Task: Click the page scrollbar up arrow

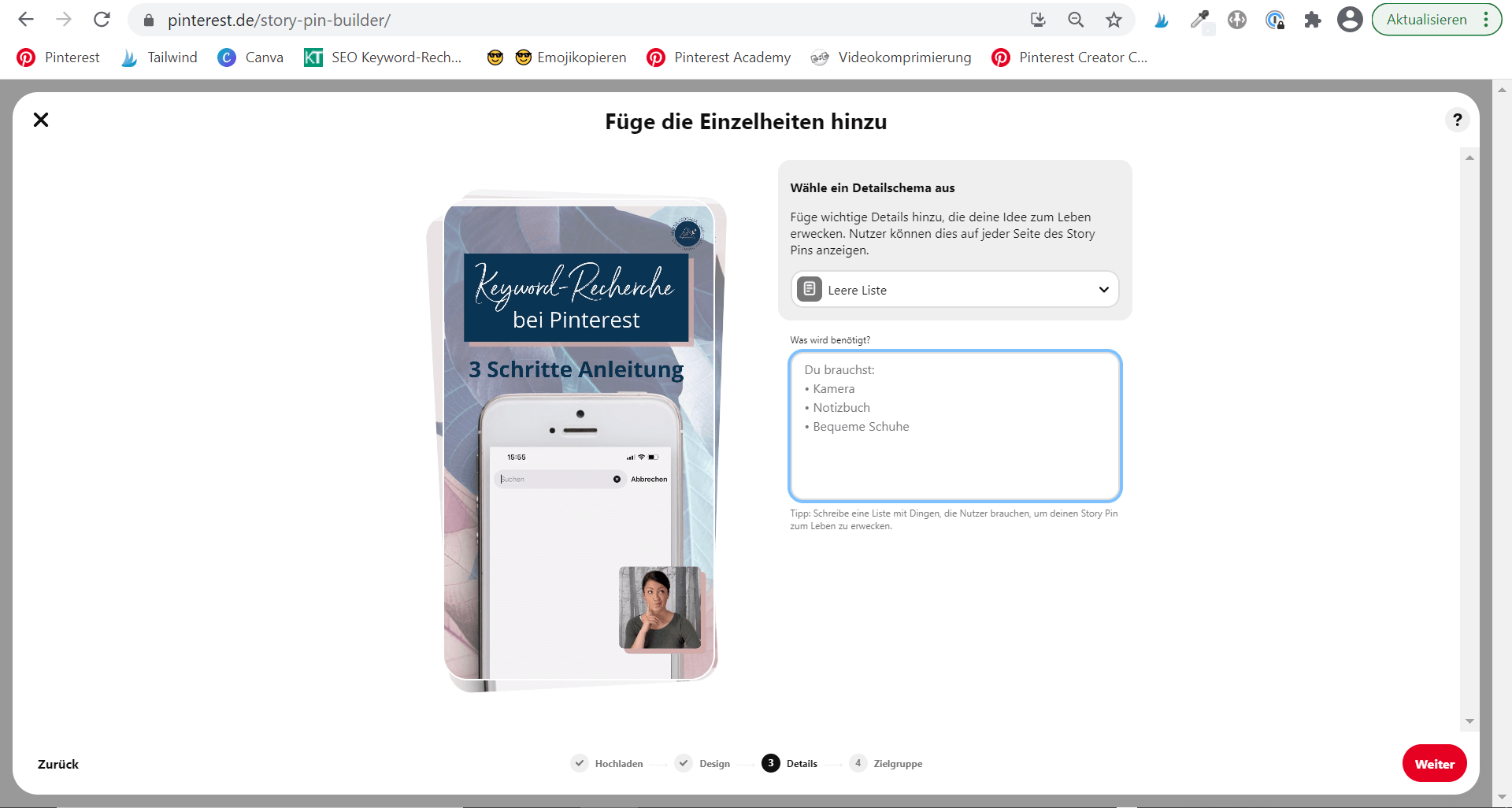Action: (x=1502, y=90)
